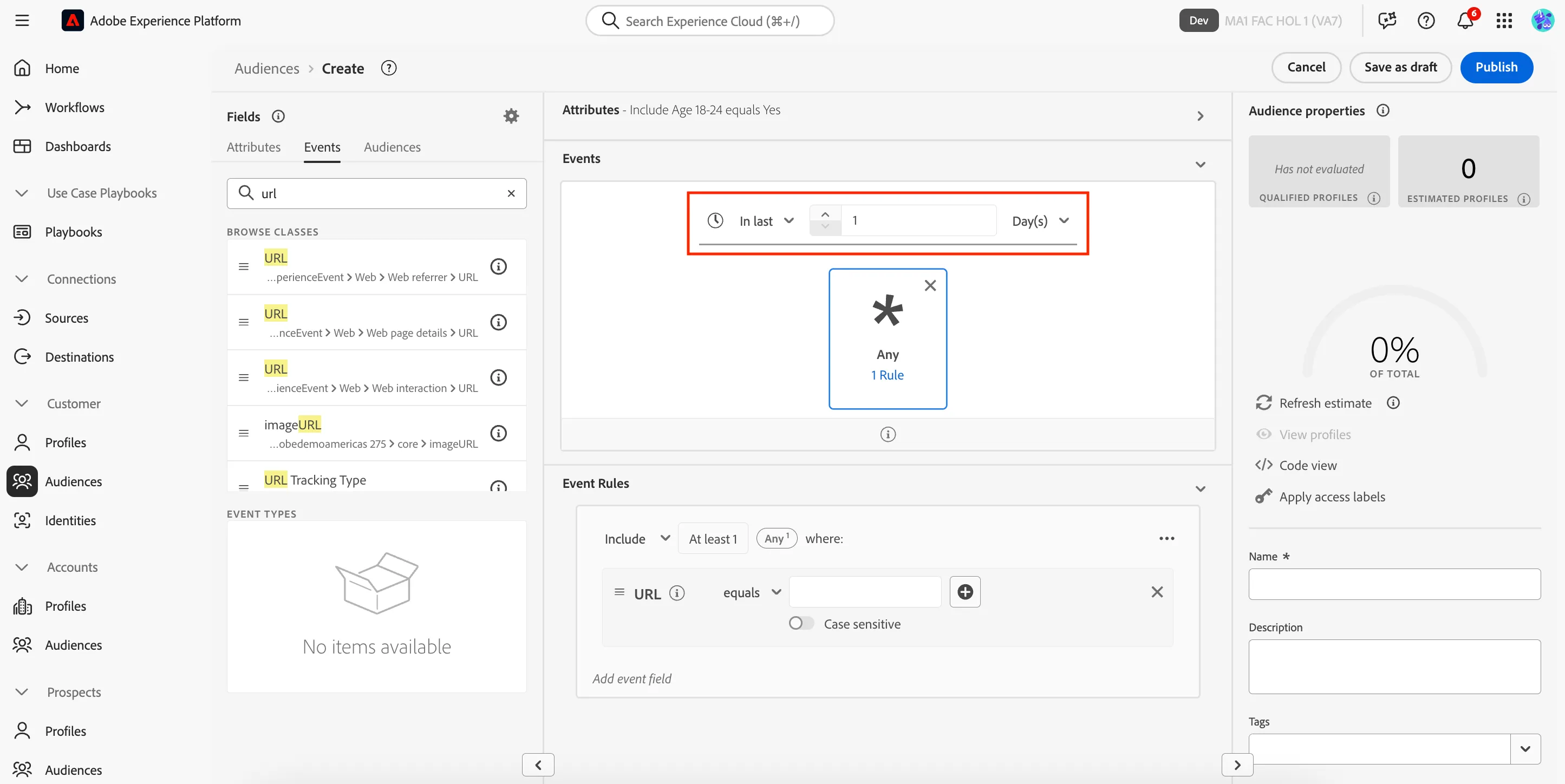Increment the time value stepper up
The width and height of the screenshot is (1565, 784).
pos(824,214)
